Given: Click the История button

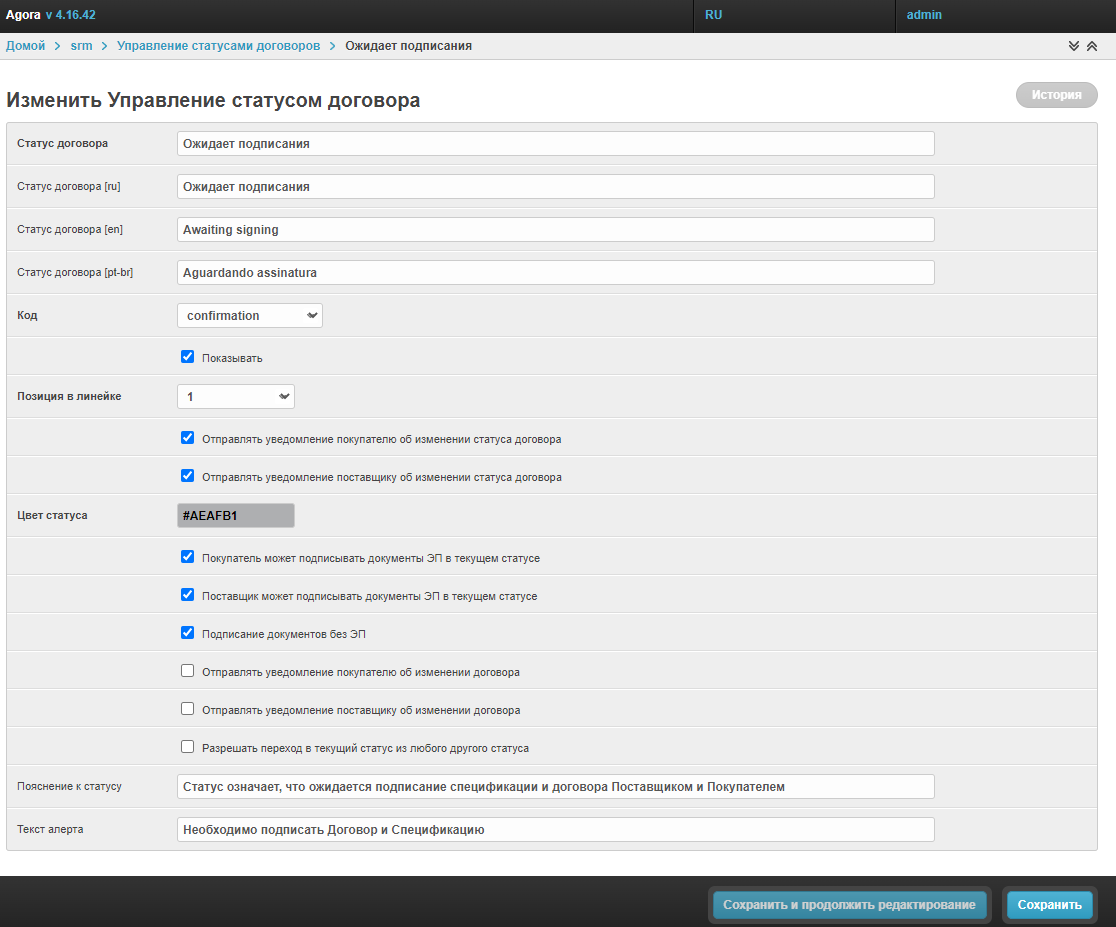Looking at the screenshot, I should [x=1057, y=95].
